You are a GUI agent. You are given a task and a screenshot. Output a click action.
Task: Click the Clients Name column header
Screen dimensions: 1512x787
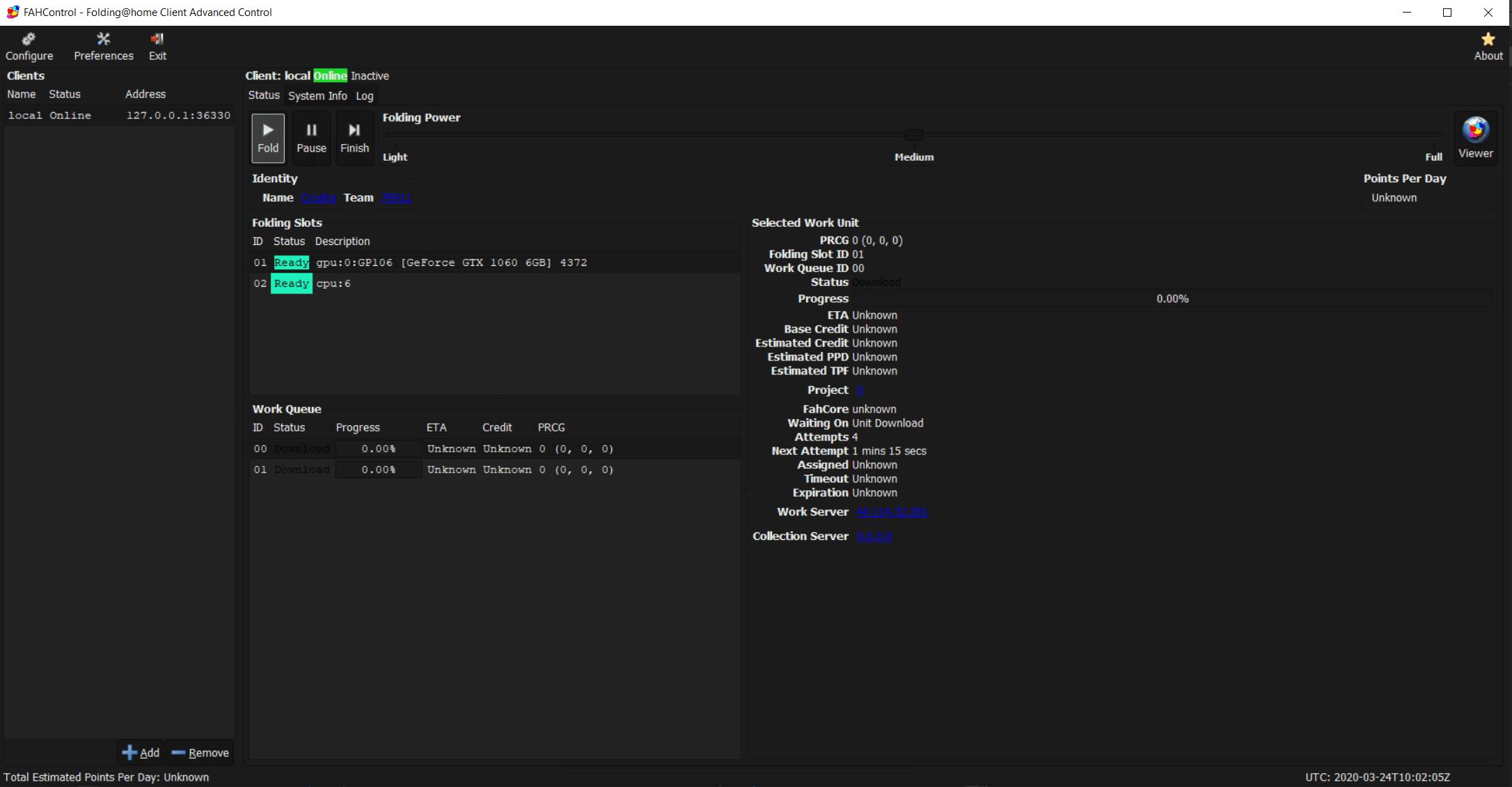coord(22,94)
